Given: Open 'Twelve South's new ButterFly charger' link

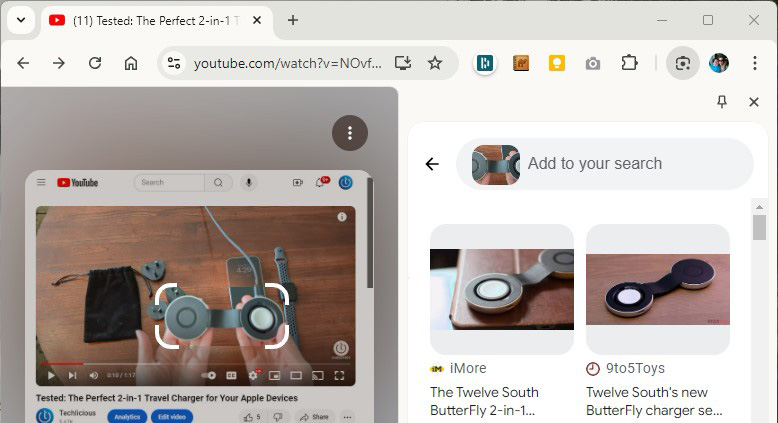Looking at the screenshot, I should [x=653, y=401].
